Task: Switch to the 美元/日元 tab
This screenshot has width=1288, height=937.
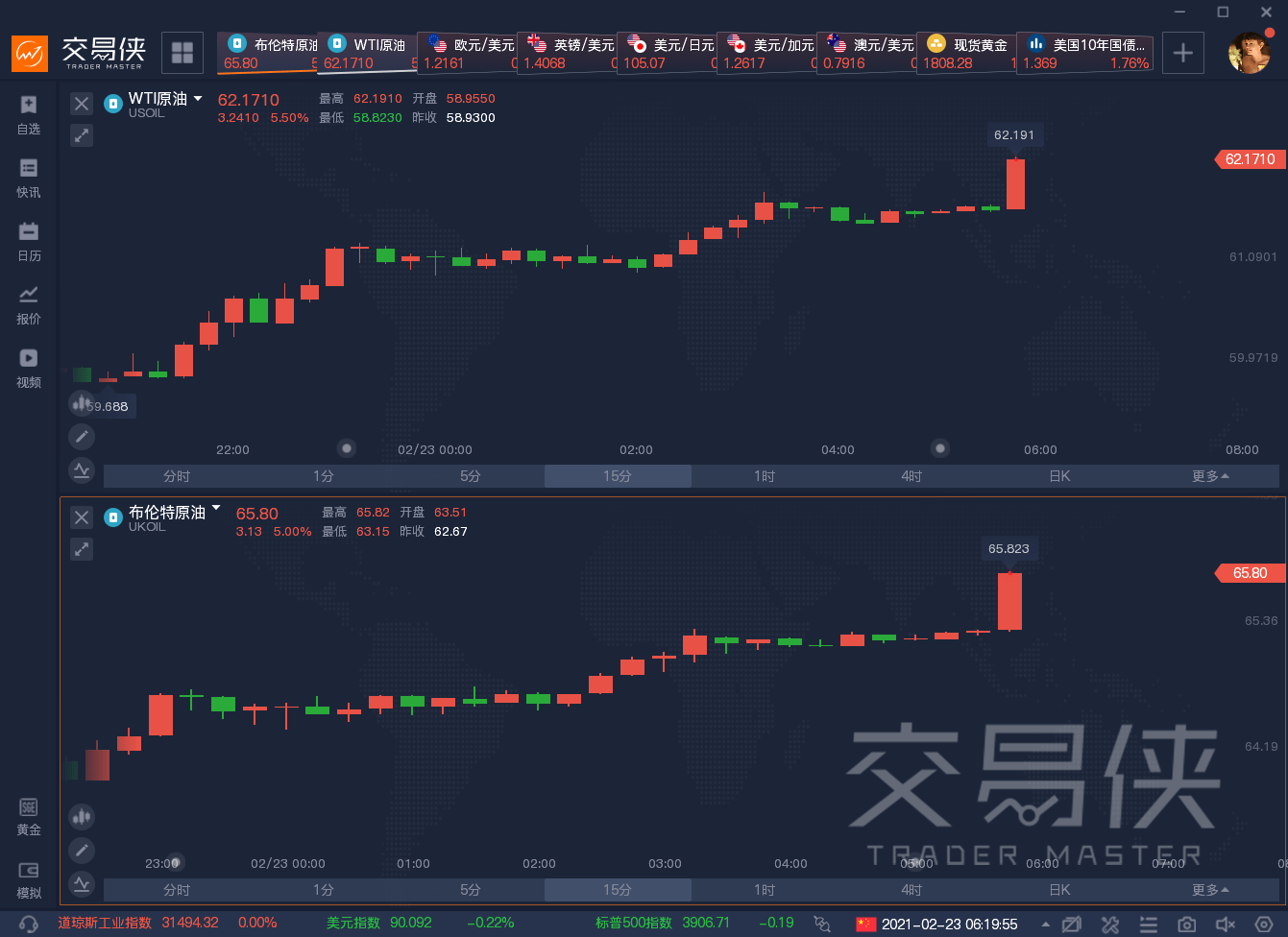Action: click(x=668, y=53)
